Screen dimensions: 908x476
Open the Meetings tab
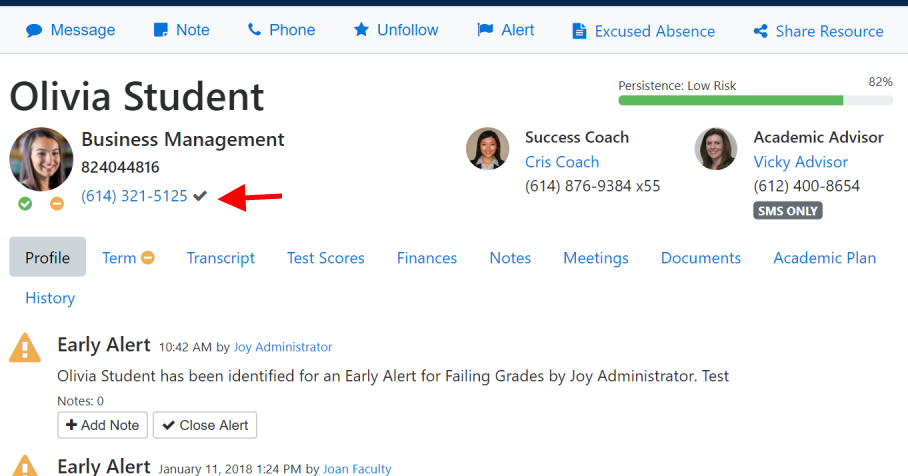click(596, 258)
